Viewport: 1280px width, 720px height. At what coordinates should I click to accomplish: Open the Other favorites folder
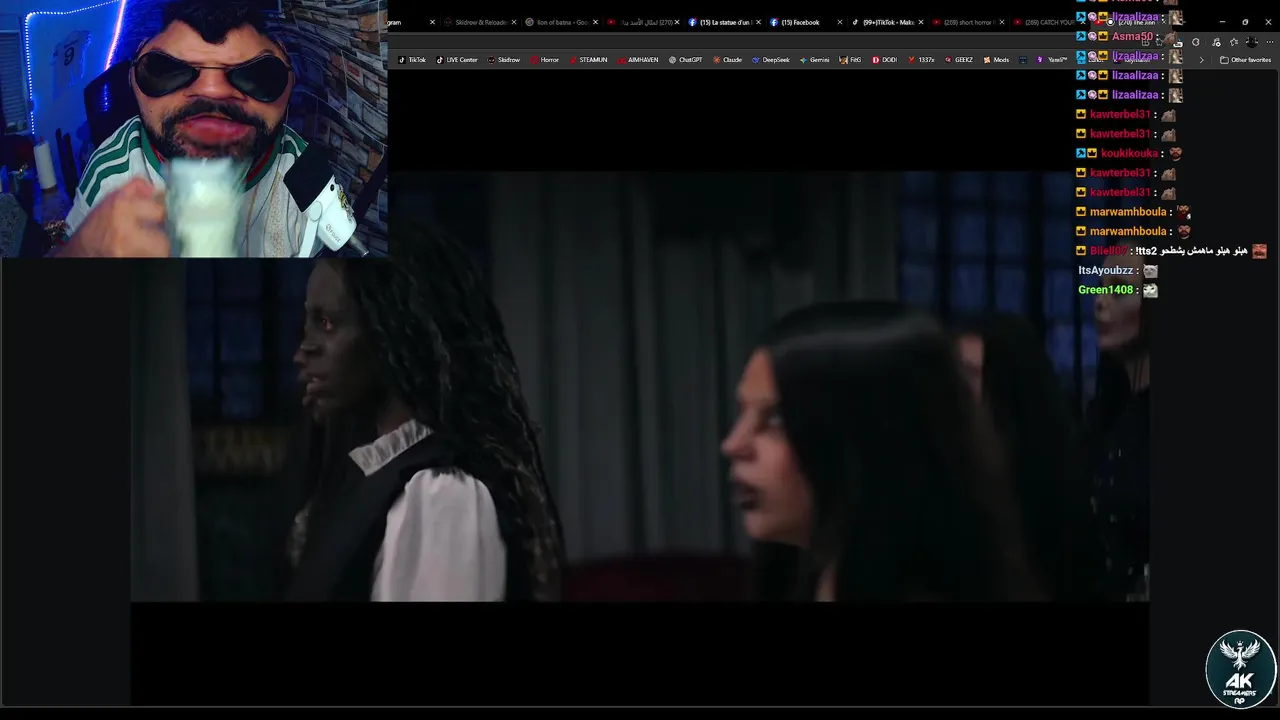(1245, 60)
